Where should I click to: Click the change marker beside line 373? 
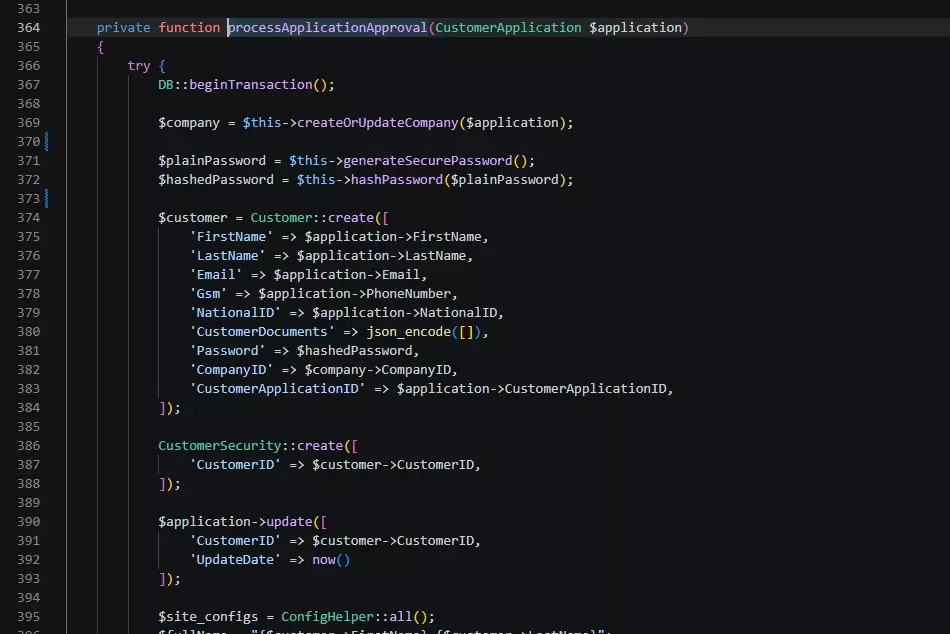point(47,198)
